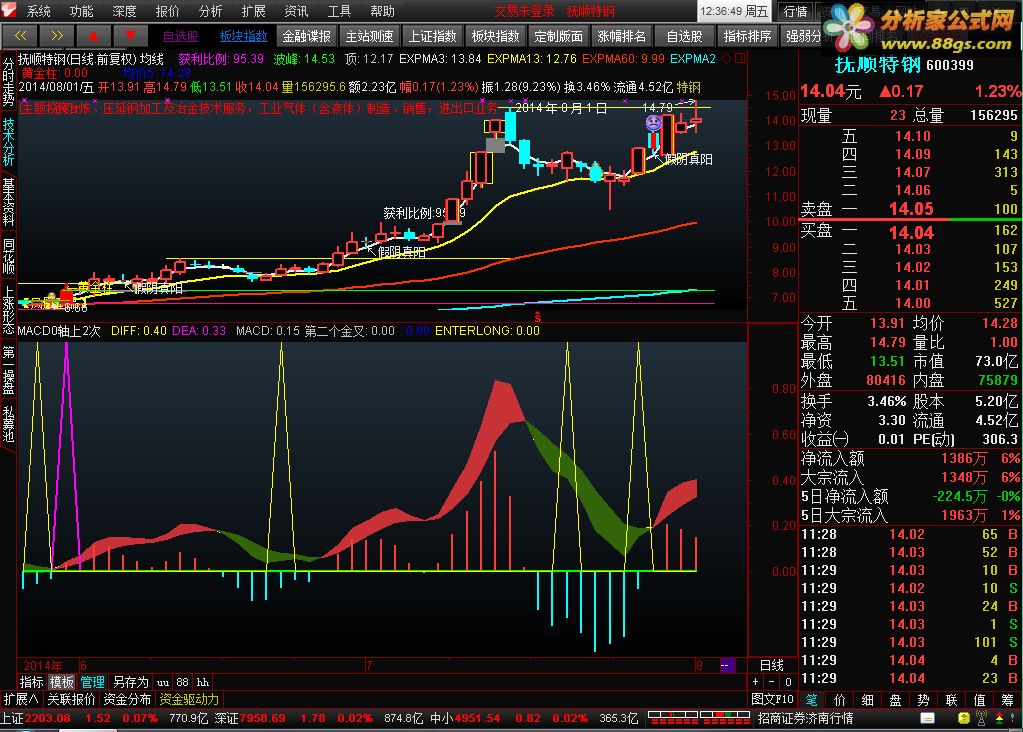
Task: Select the 分时走势 side tab
Action: pos(8,82)
